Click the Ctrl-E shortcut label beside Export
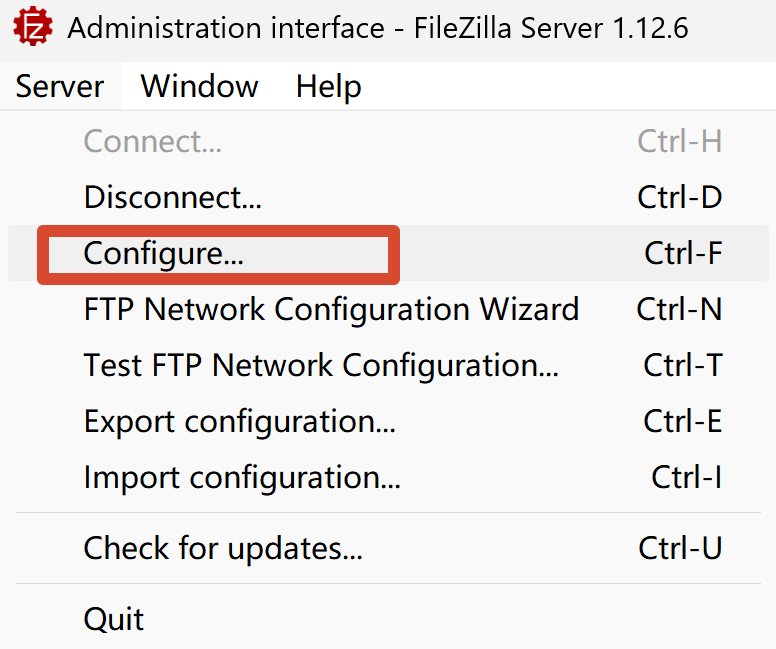The height and width of the screenshot is (649, 776). (682, 421)
